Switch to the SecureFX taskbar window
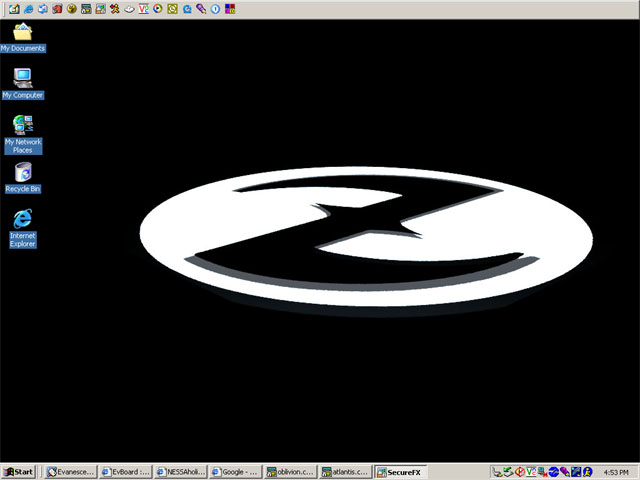 click(401, 472)
